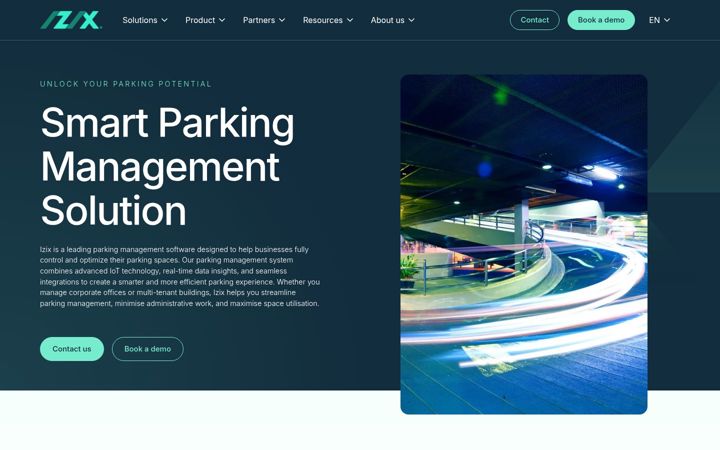Expand the chevron beside Resources

[x=350, y=20]
